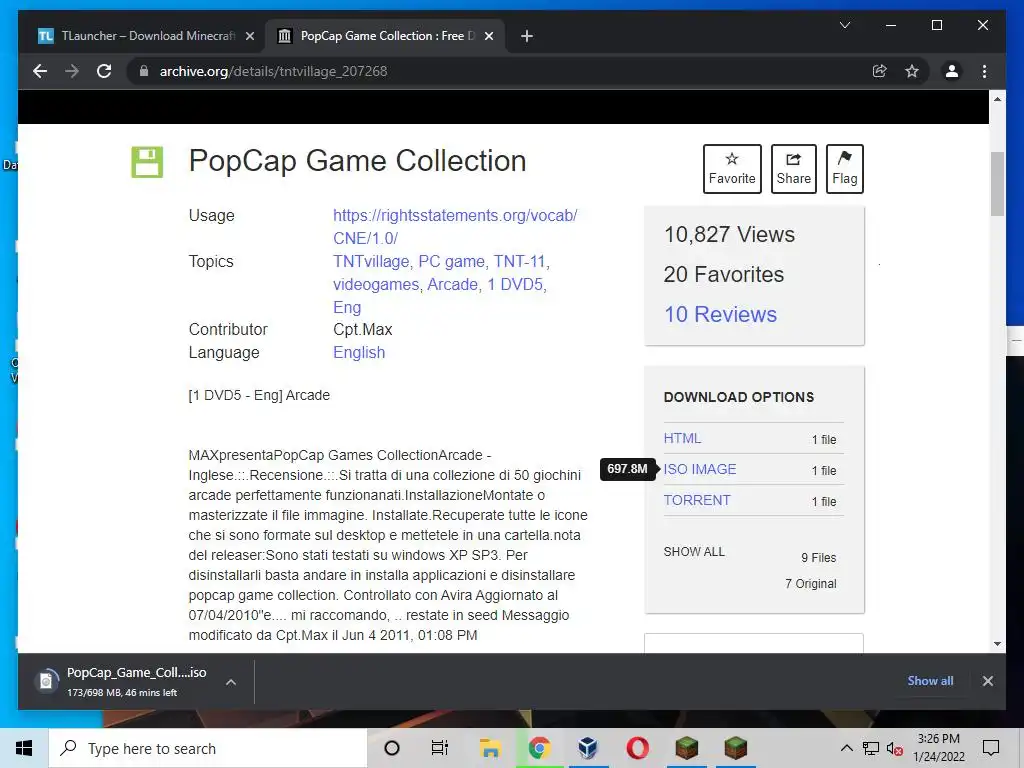Share this page from the address bar

(x=880, y=71)
